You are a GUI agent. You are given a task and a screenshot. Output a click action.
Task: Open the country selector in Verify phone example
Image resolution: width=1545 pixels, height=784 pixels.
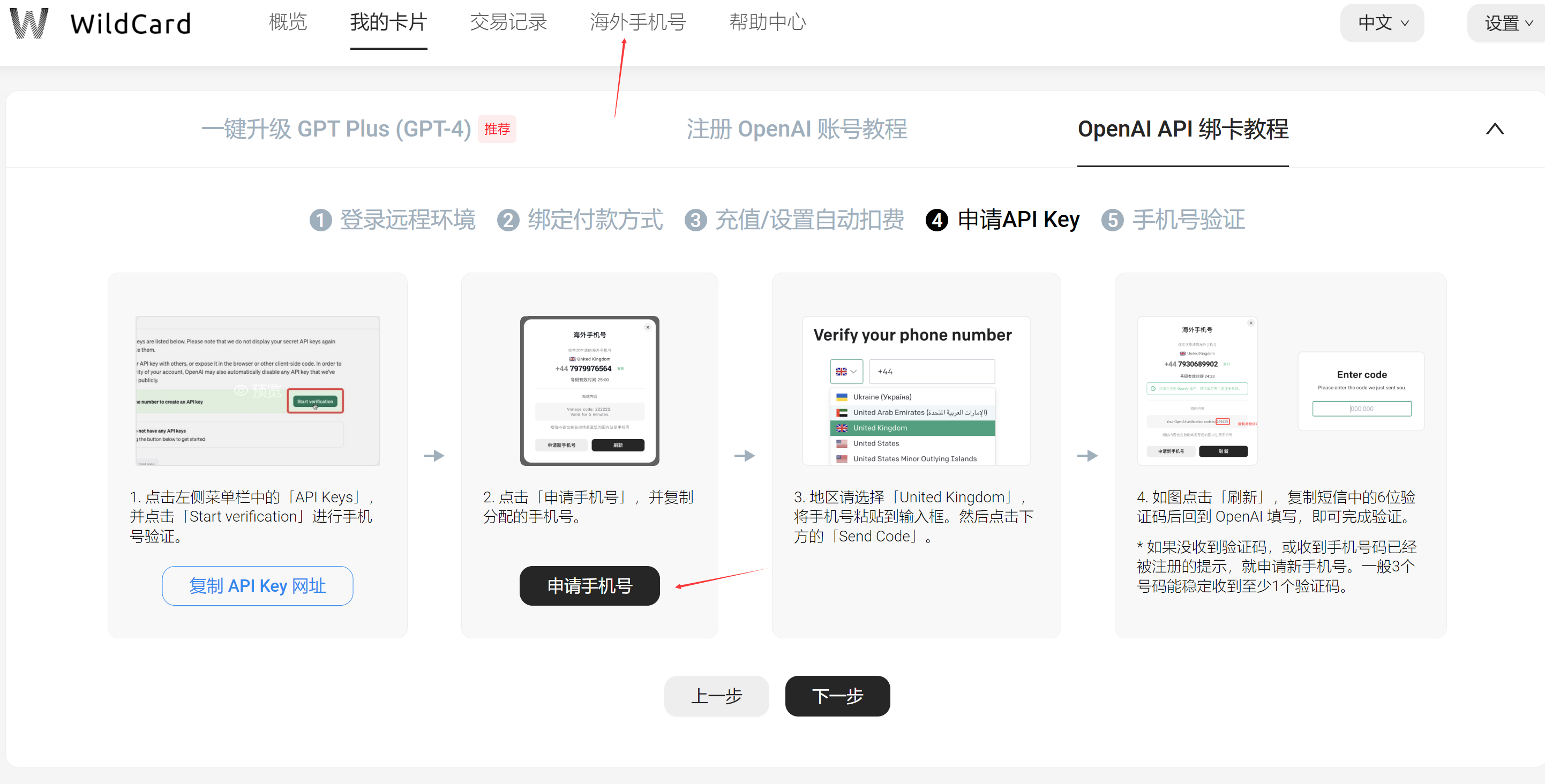(x=846, y=372)
